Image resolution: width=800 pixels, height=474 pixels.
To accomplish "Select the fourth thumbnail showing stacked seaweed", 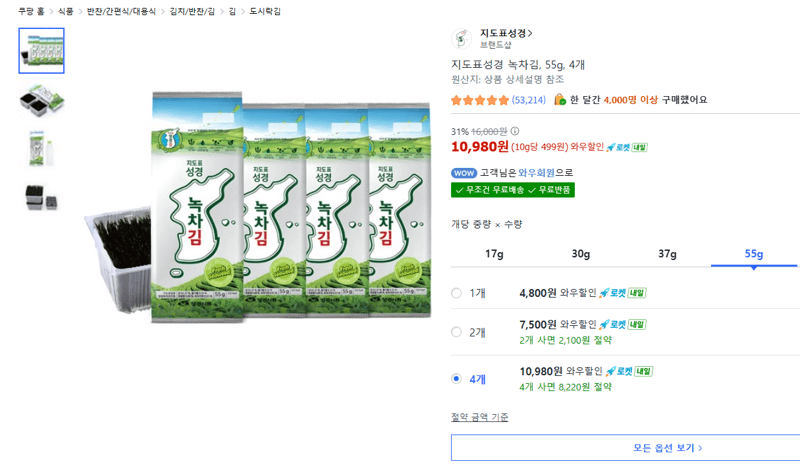I will 41,197.
